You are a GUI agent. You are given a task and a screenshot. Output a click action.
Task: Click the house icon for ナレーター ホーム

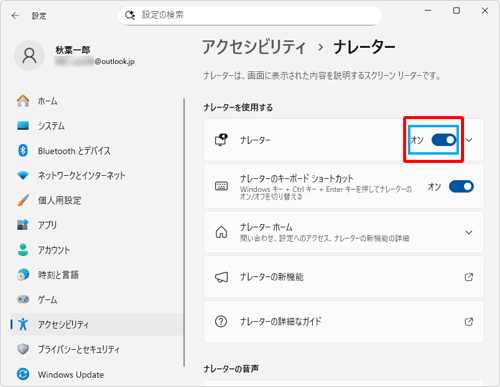[x=221, y=232]
